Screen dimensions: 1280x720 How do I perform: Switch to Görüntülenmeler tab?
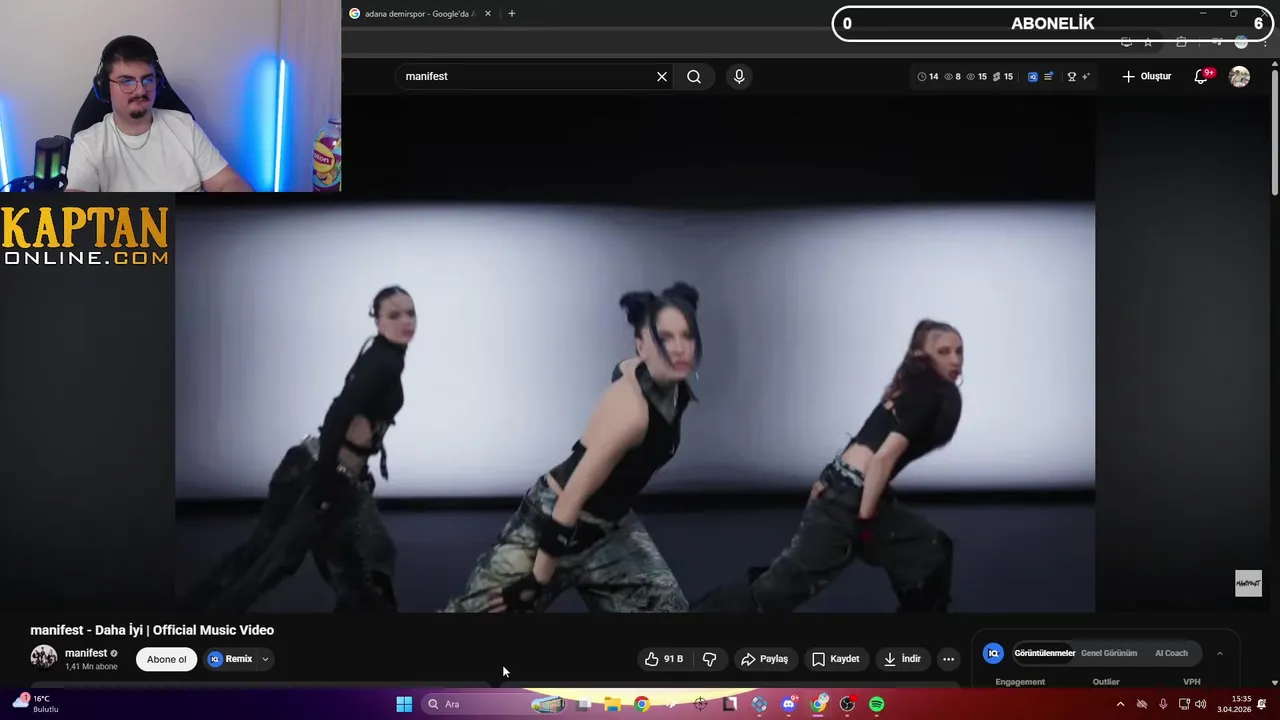point(1044,653)
